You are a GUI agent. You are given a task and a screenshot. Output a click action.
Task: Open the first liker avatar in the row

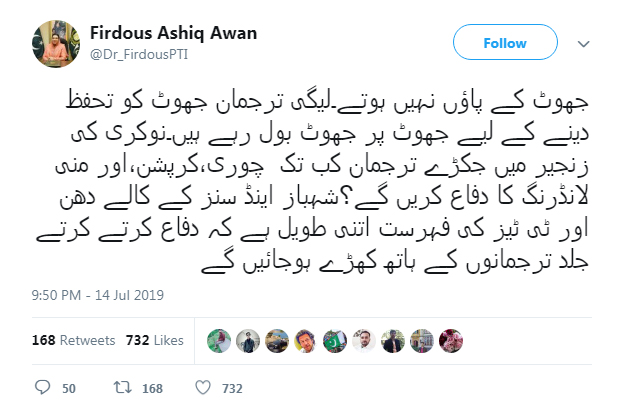(x=219, y=341)
